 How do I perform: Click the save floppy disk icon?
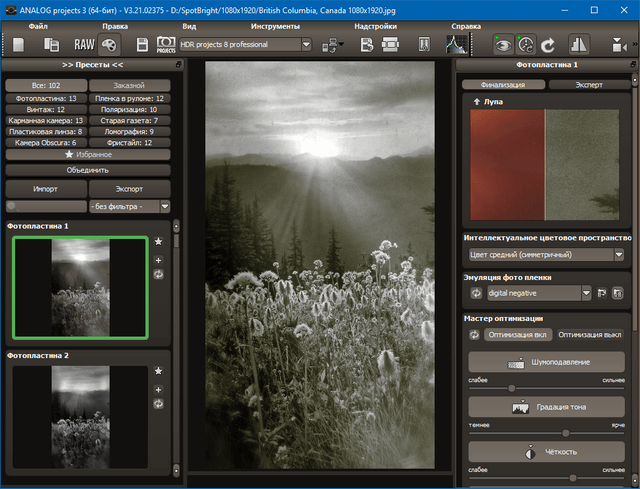[143, 44]
